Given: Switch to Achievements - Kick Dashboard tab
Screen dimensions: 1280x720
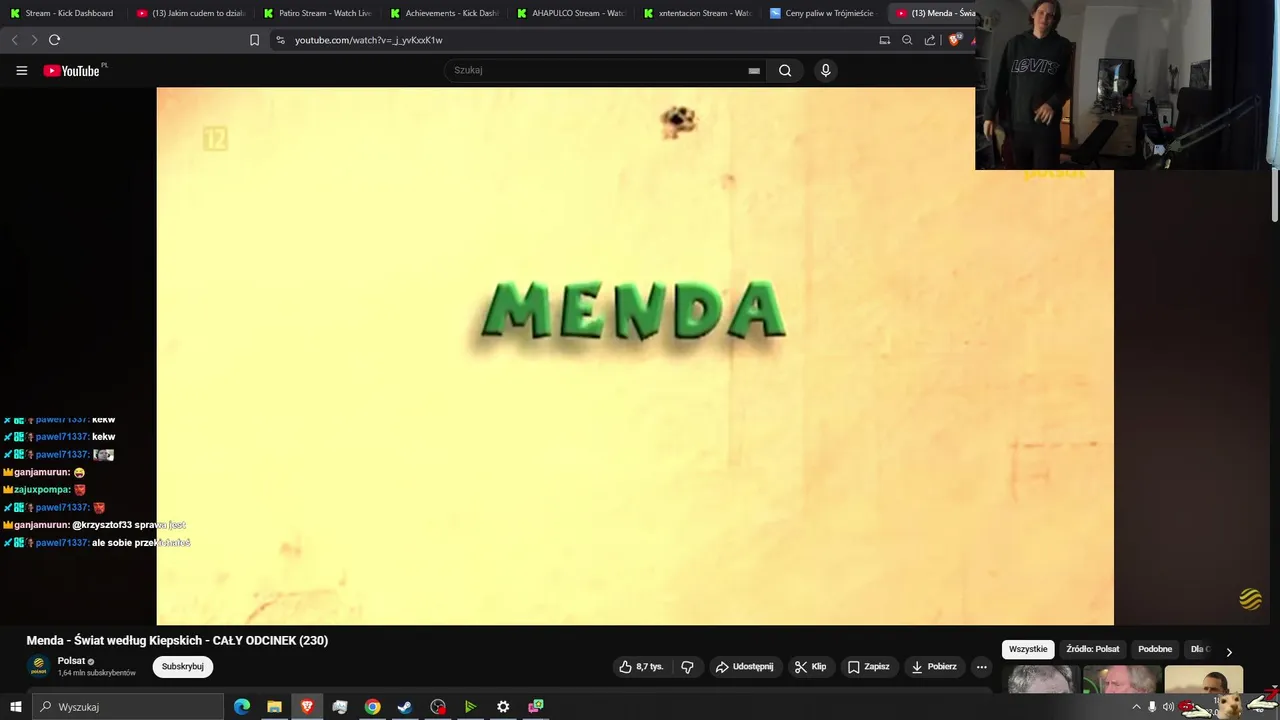Looking at the screenshot, I should coord(444,13).
